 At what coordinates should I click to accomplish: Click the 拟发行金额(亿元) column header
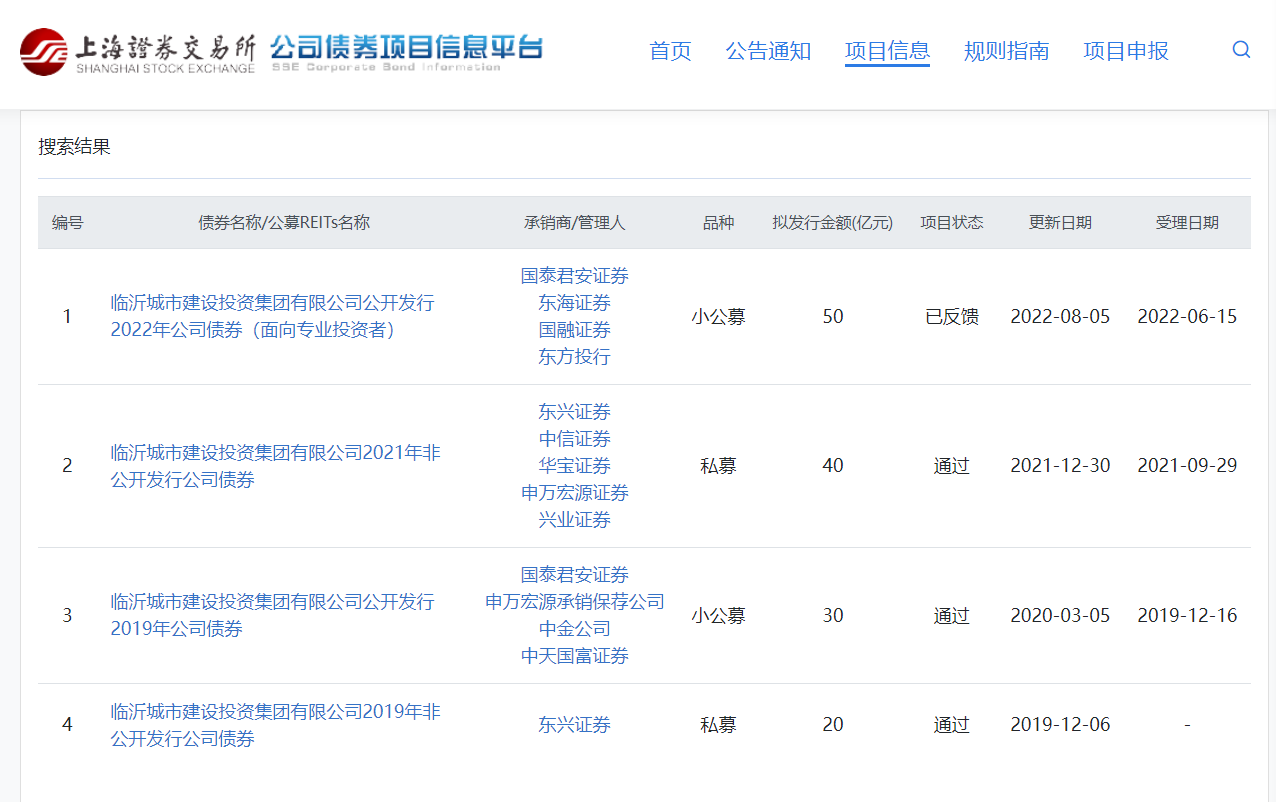tap(832, 223)
